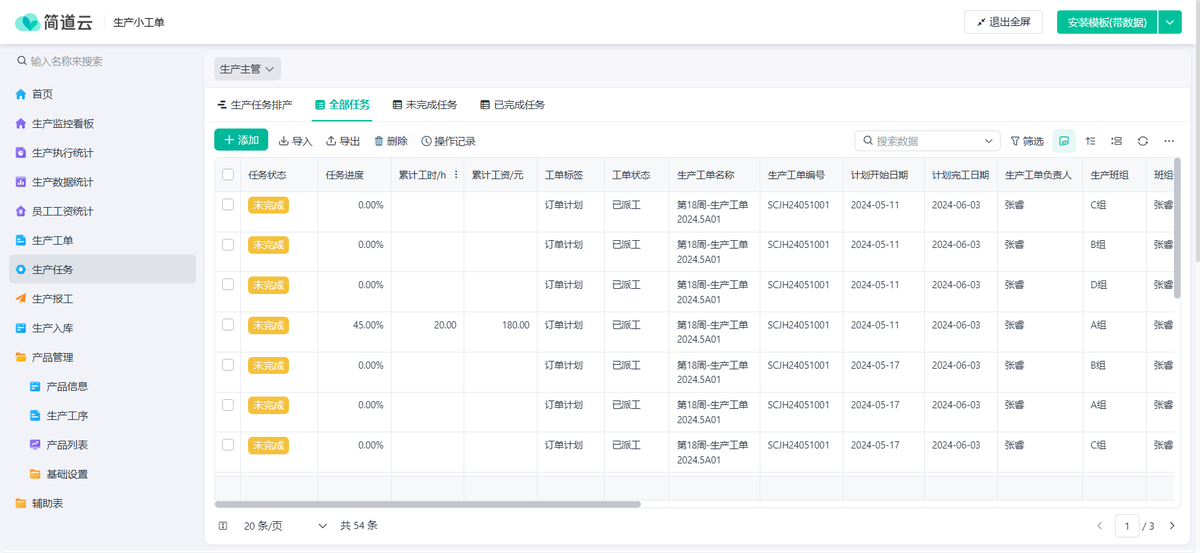Toggle the select-all header checkbox
This screenshot has width=1200, height=553.
(x=228, y=175)
